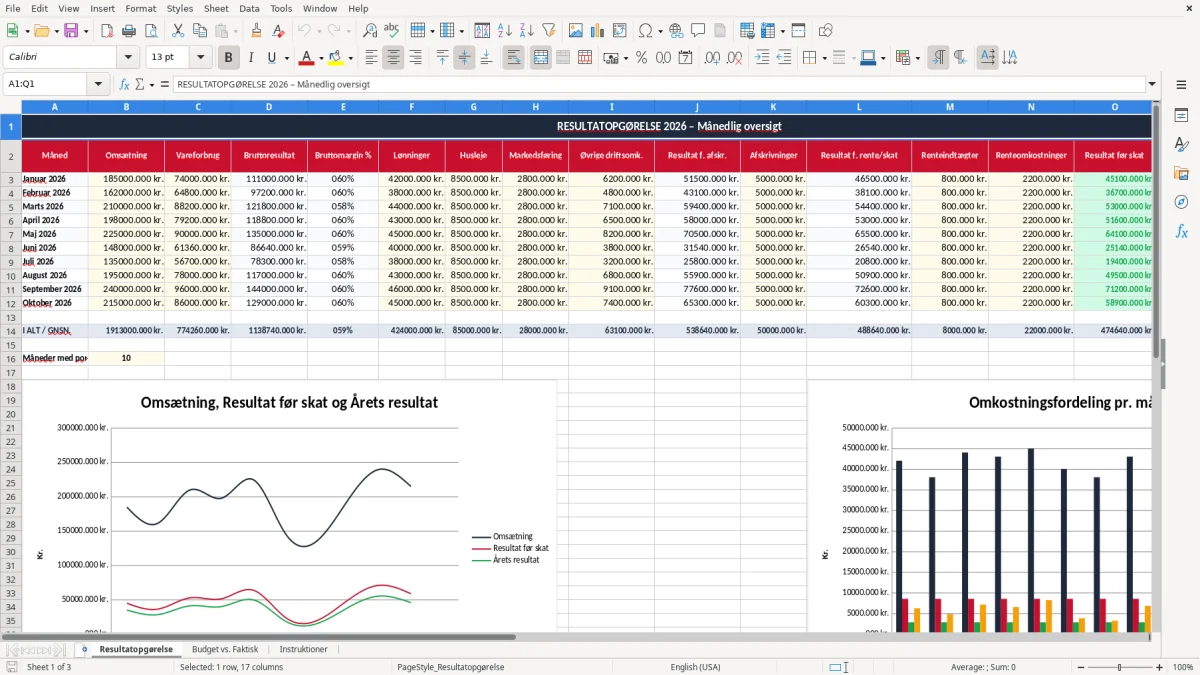Open the Data menu
1200x675 pixels.
249,8
